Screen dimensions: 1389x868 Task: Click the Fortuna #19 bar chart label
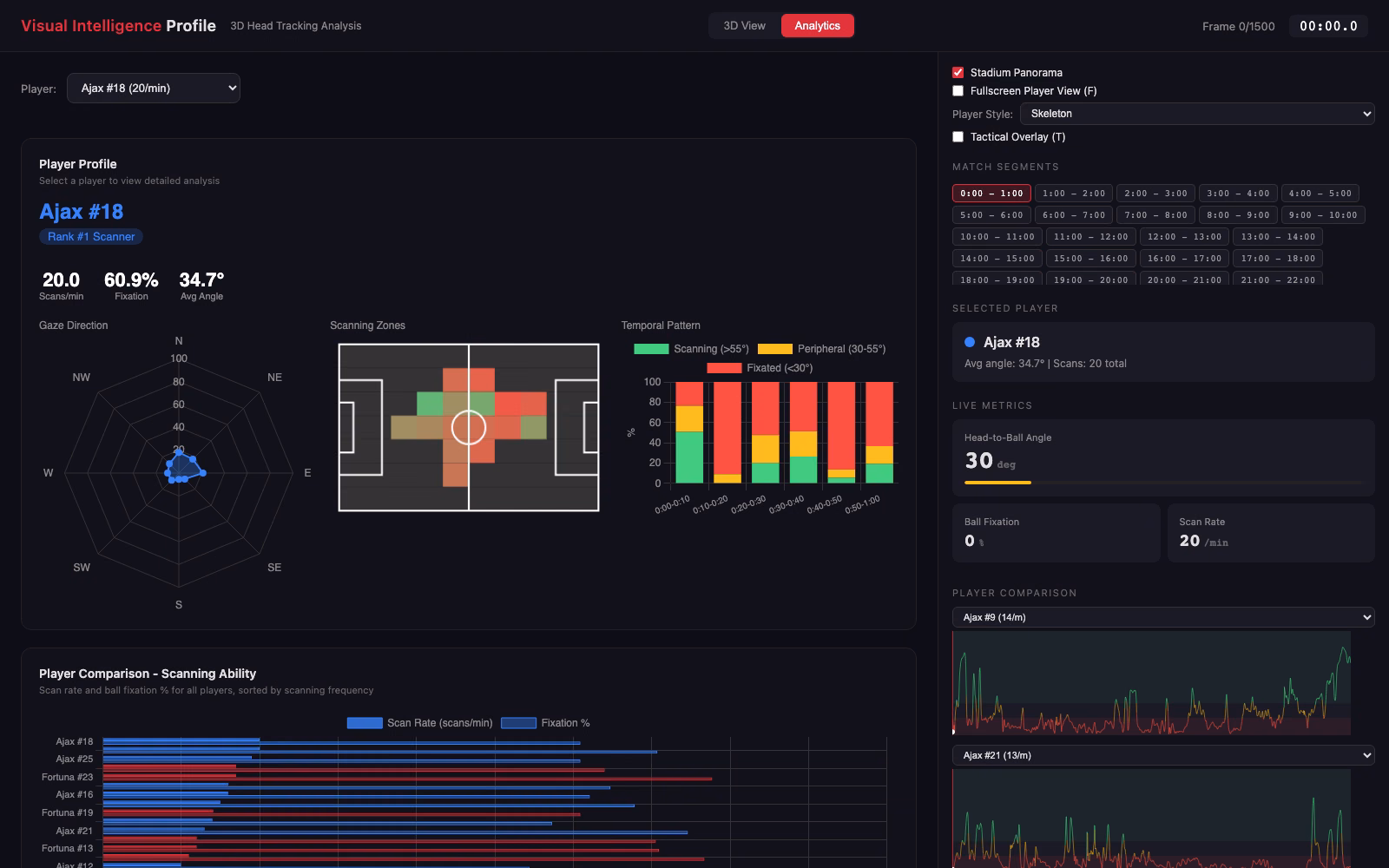tap(67, 812)
